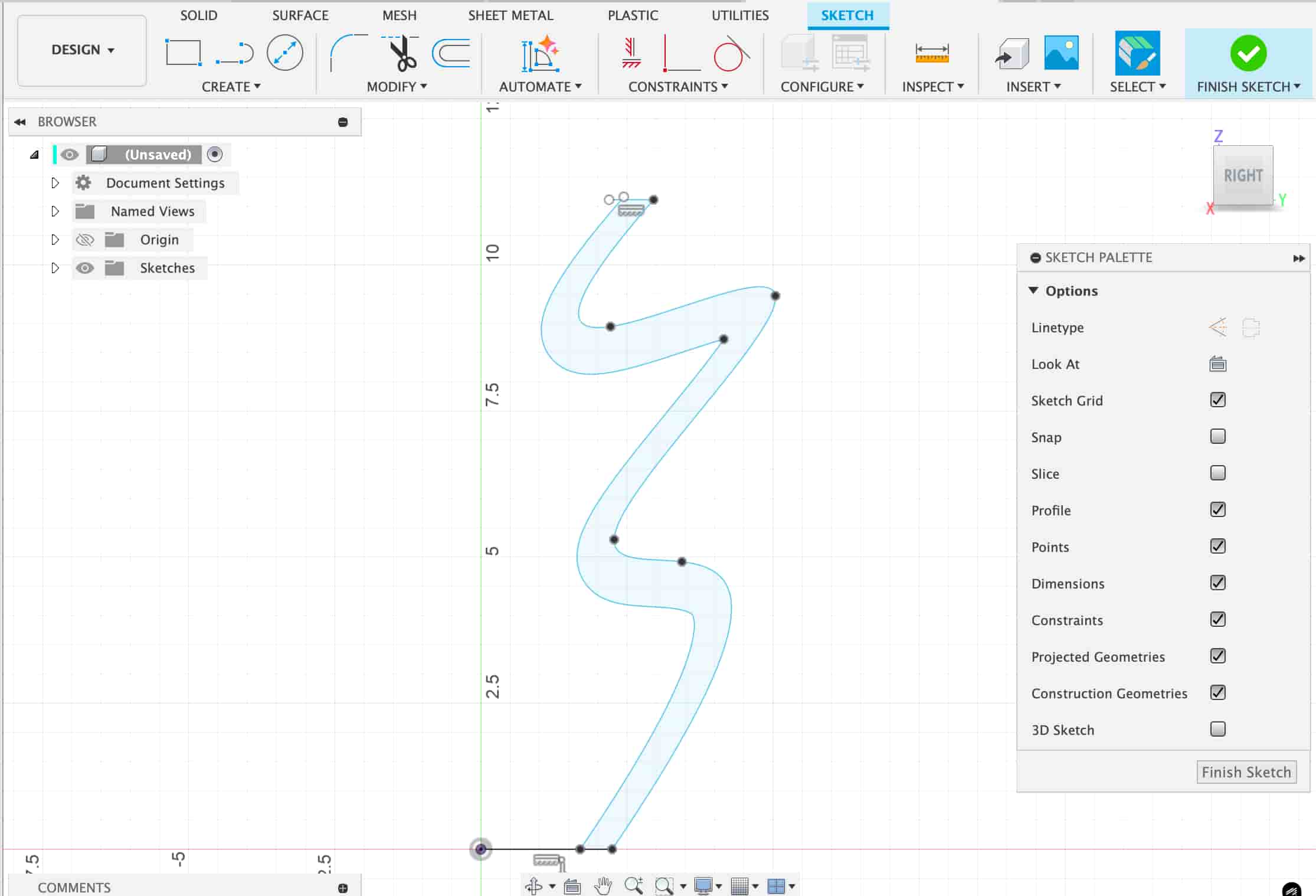The image size is (1316, 896).
Task: Click the Finish Sketch button in palette
Action: tap(1246, 772)
